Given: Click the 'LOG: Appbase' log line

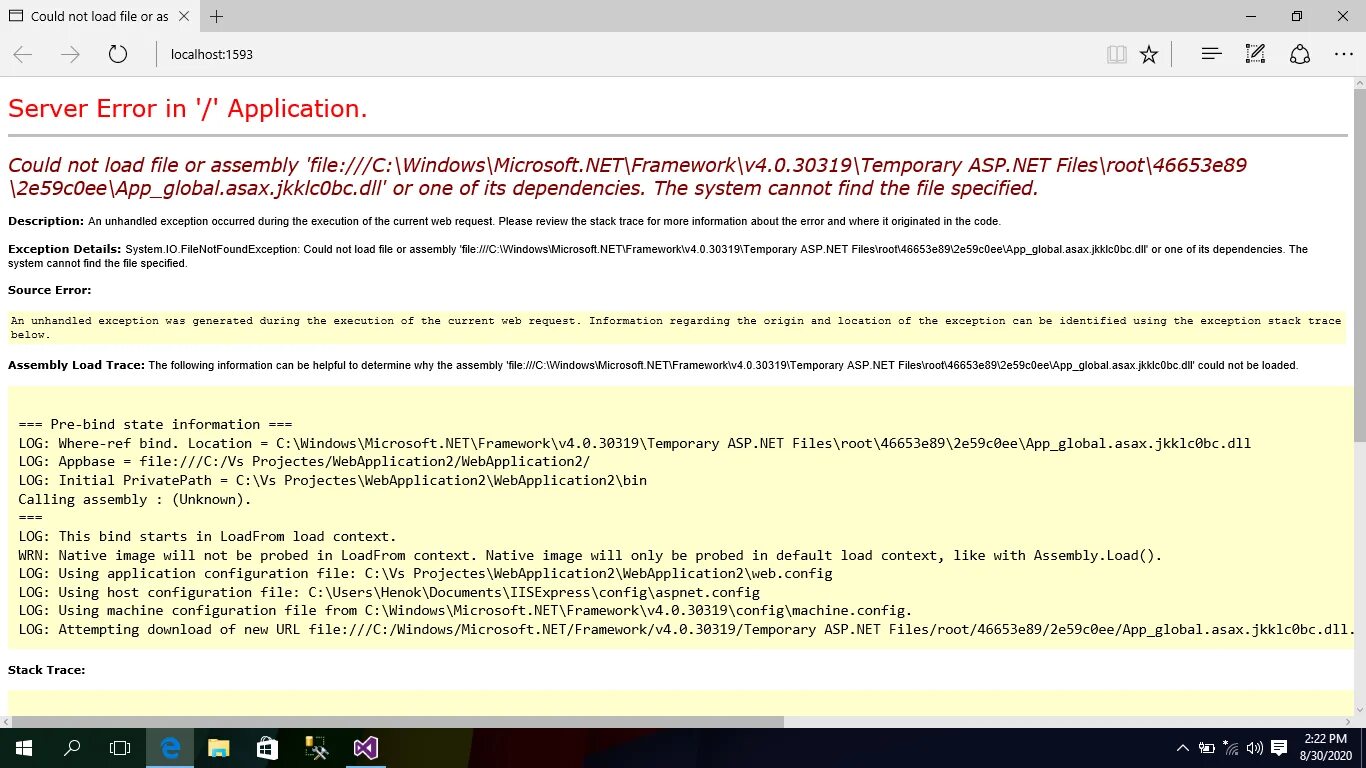Looking at the screenshot, I should 304,461.
